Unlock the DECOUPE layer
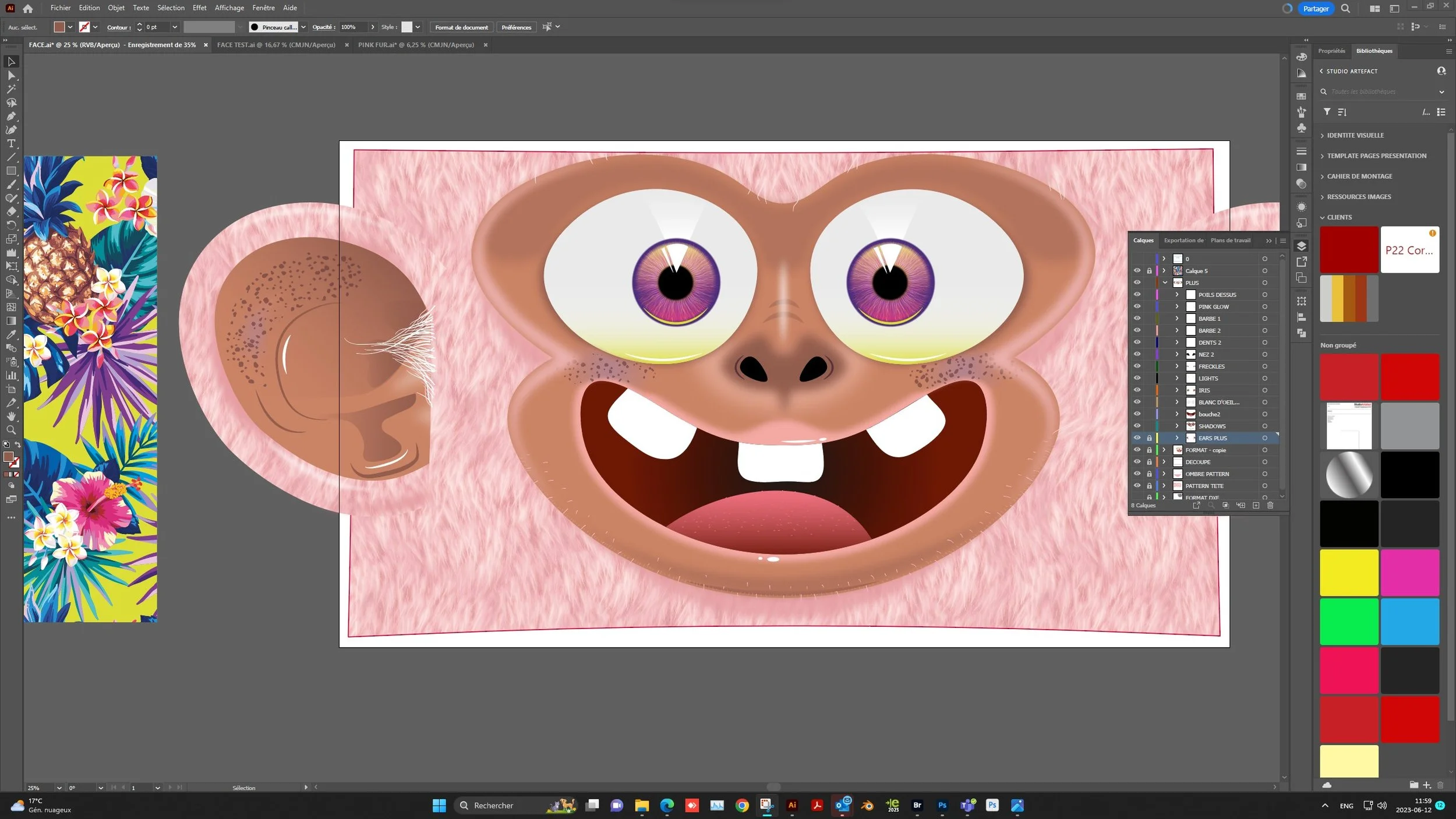The image size is (1456, 819). click(1149, 462)
